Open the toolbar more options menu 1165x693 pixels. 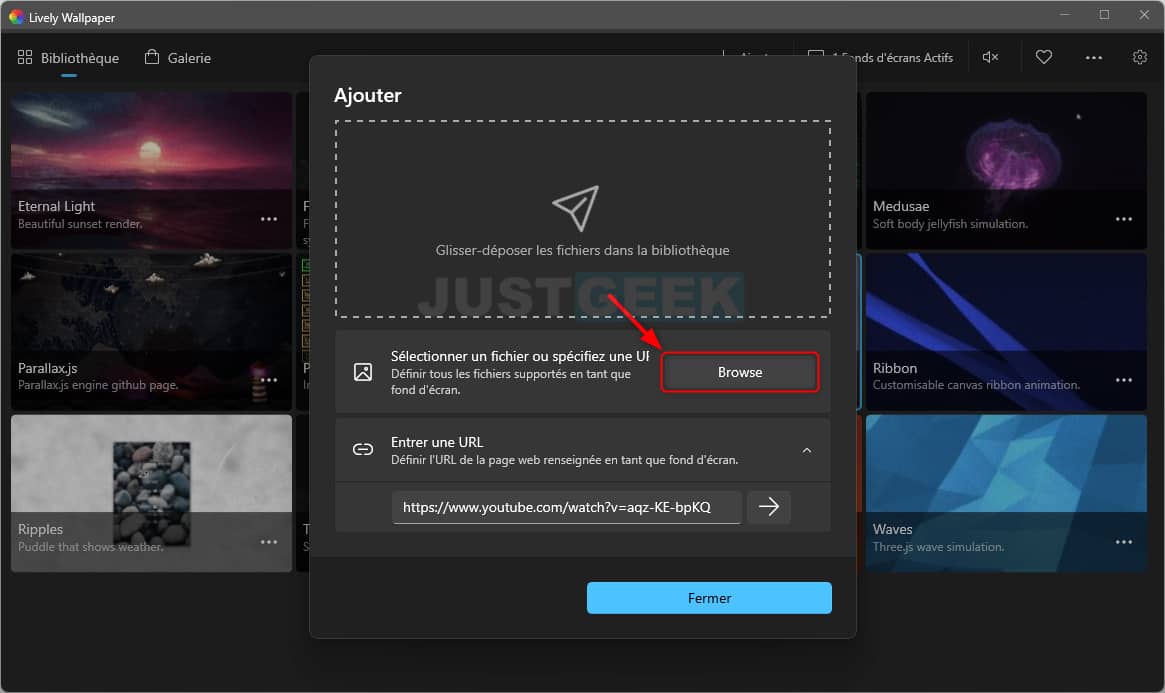1094,57
